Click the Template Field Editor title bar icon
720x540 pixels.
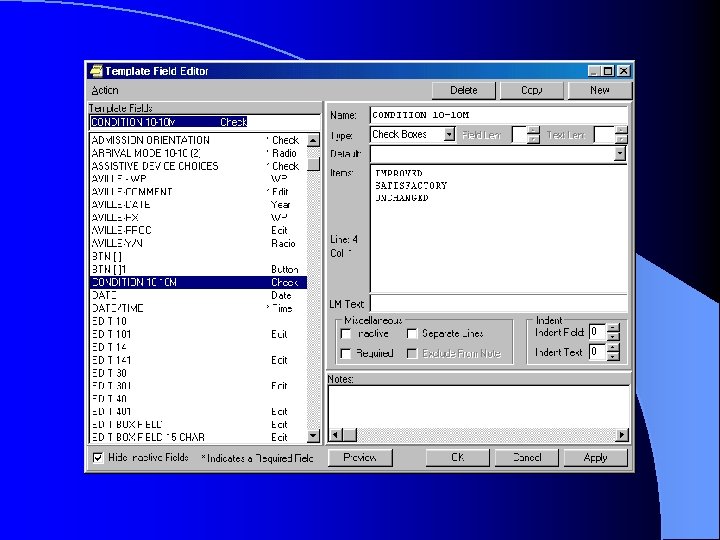(96, 71)
